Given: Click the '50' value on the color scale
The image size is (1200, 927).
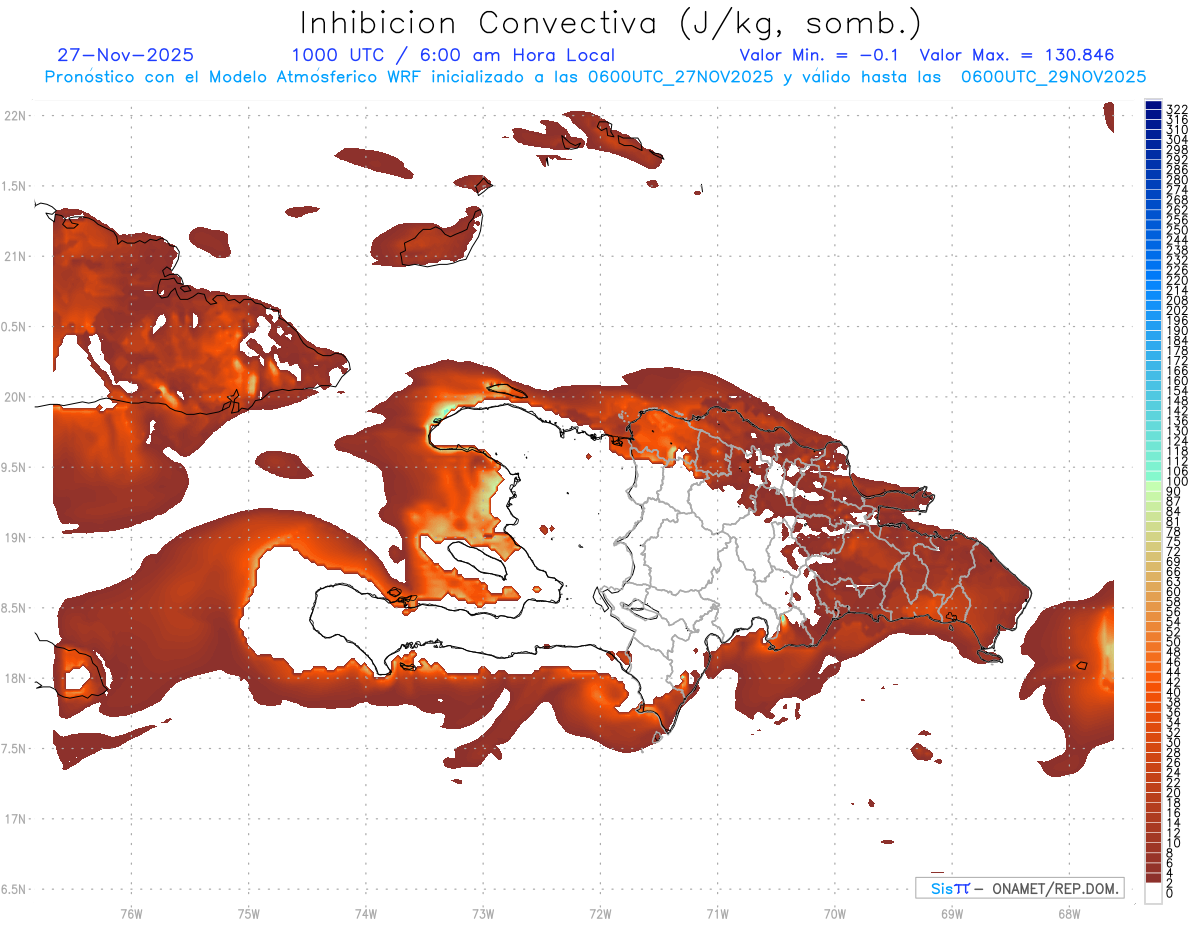Looking at the screenshot, I should [1174, 642].
